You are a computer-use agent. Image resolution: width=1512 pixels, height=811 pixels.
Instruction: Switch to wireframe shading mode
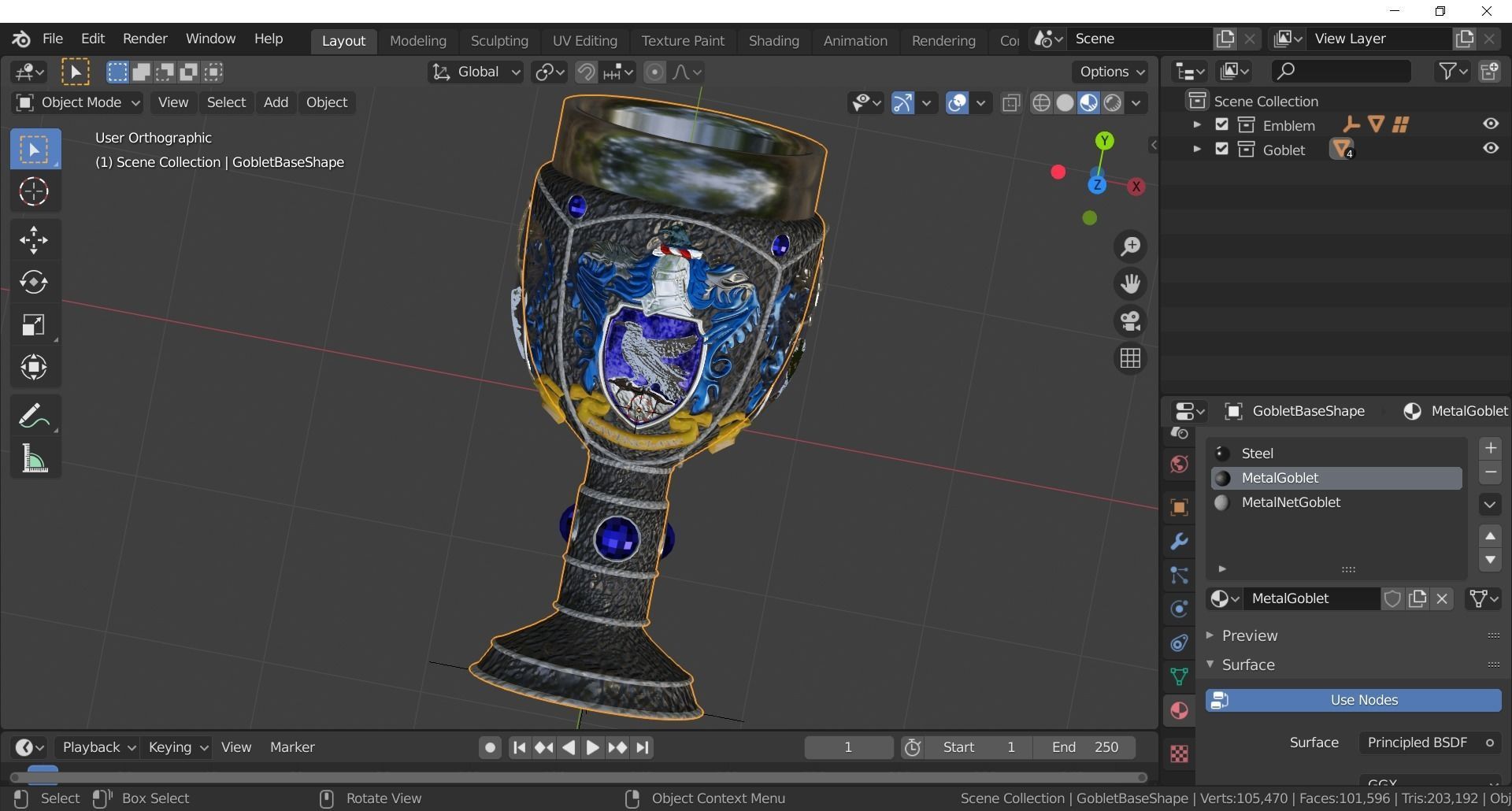coord(1041,102)
